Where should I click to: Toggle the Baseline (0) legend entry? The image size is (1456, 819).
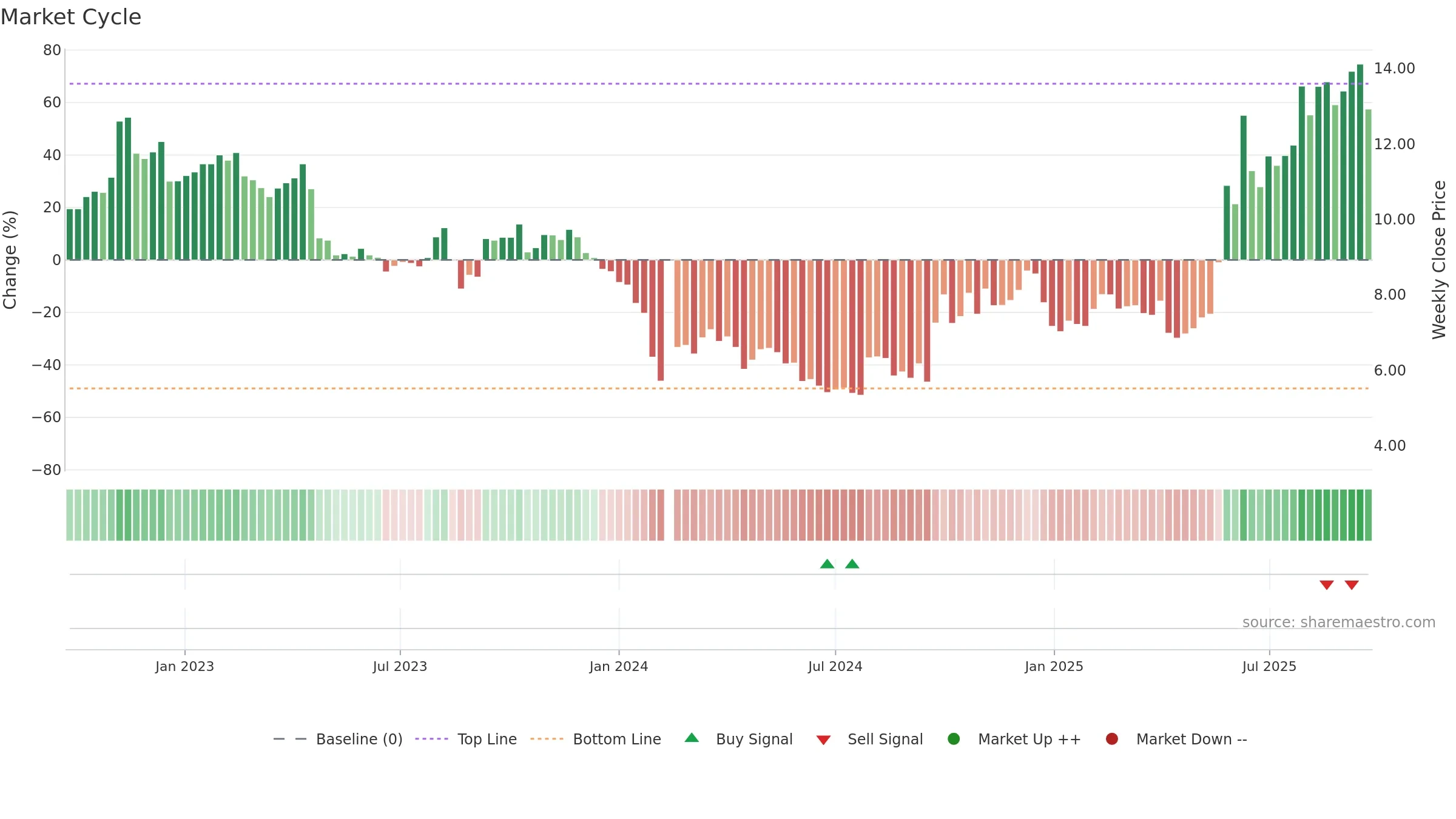tap(338, 739)
